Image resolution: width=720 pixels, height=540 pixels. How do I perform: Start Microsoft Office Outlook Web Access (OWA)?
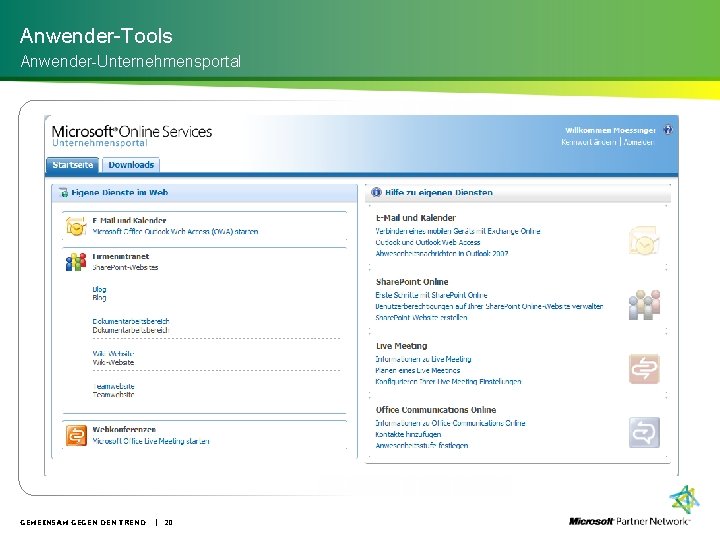coord(175,231)
